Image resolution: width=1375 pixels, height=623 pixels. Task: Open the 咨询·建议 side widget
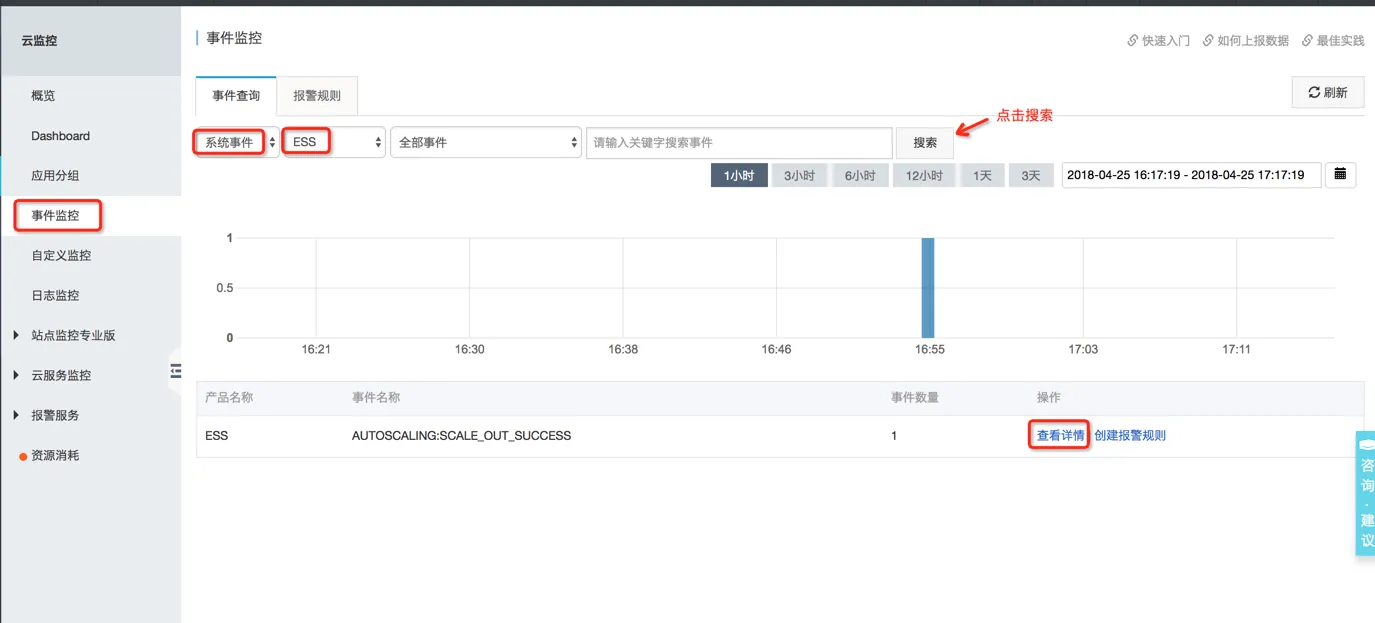tap(1366, 493)
